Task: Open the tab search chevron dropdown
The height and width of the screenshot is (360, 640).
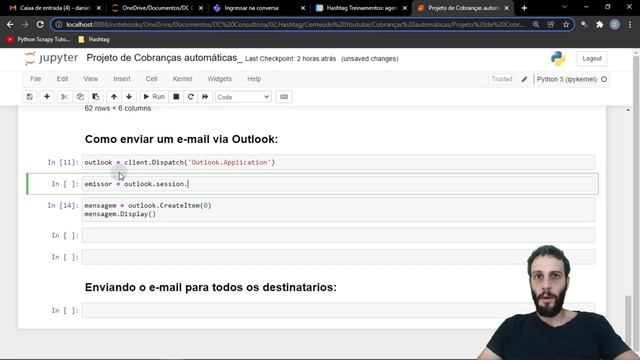Action: point(564,7)
